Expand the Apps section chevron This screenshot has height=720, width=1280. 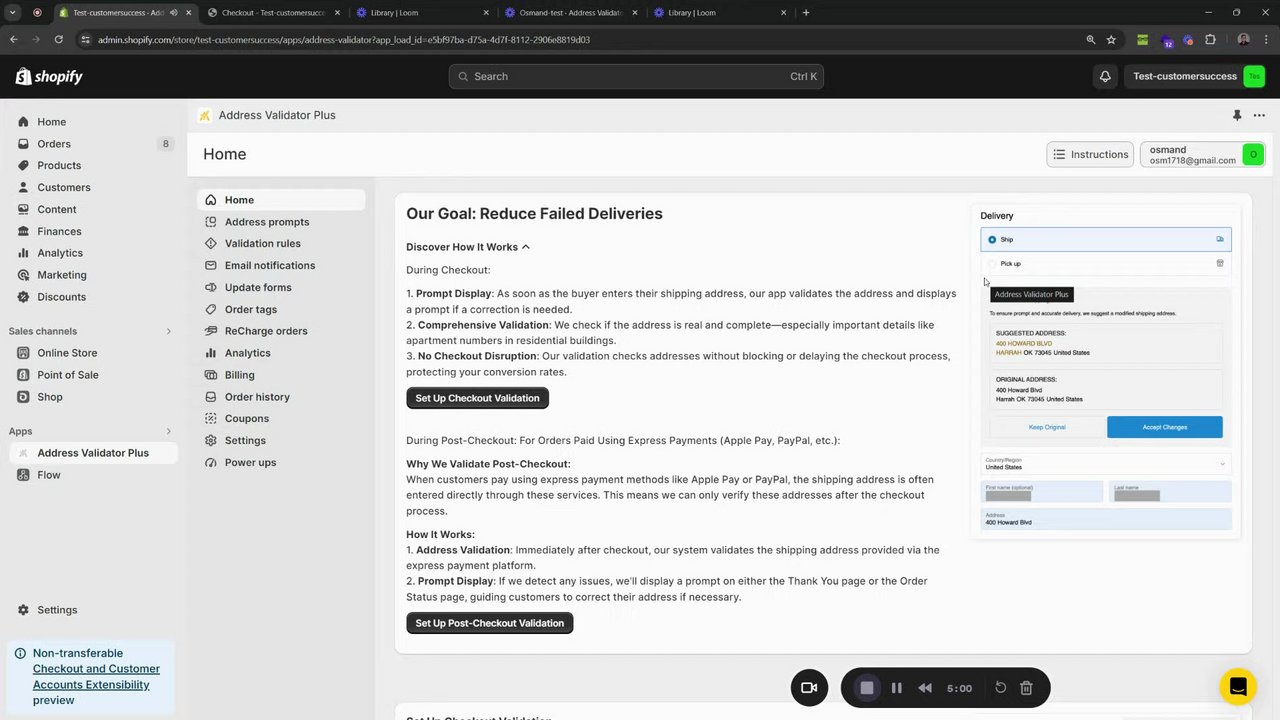point(168,431)
